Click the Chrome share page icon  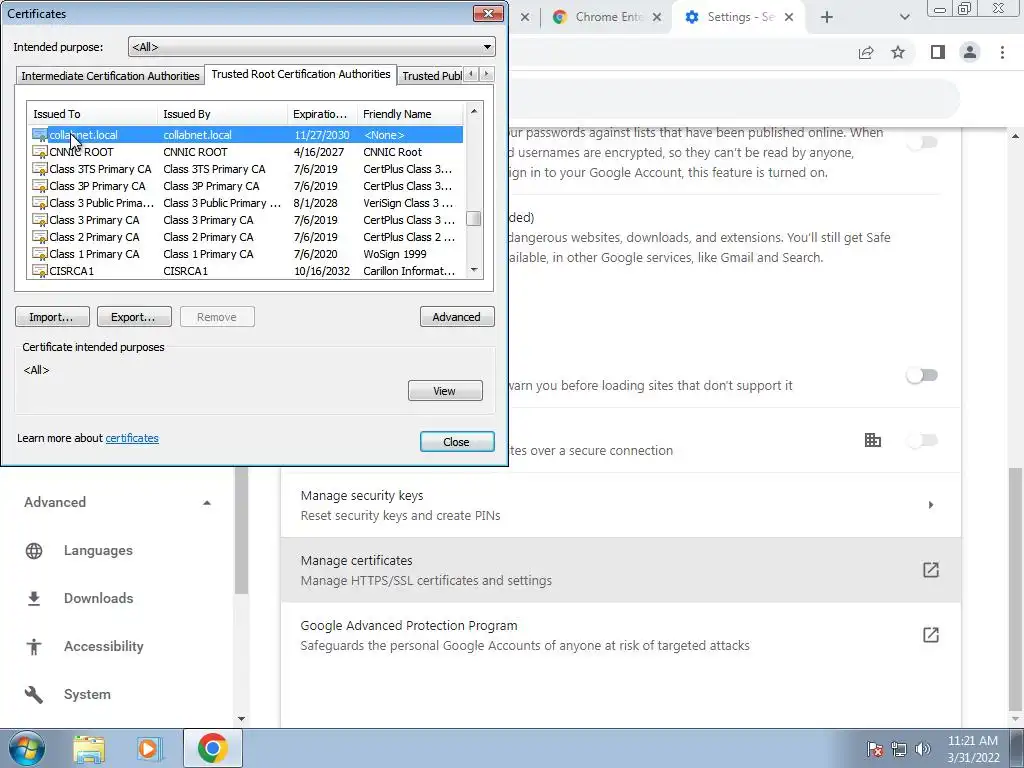[x=866, y=52]
